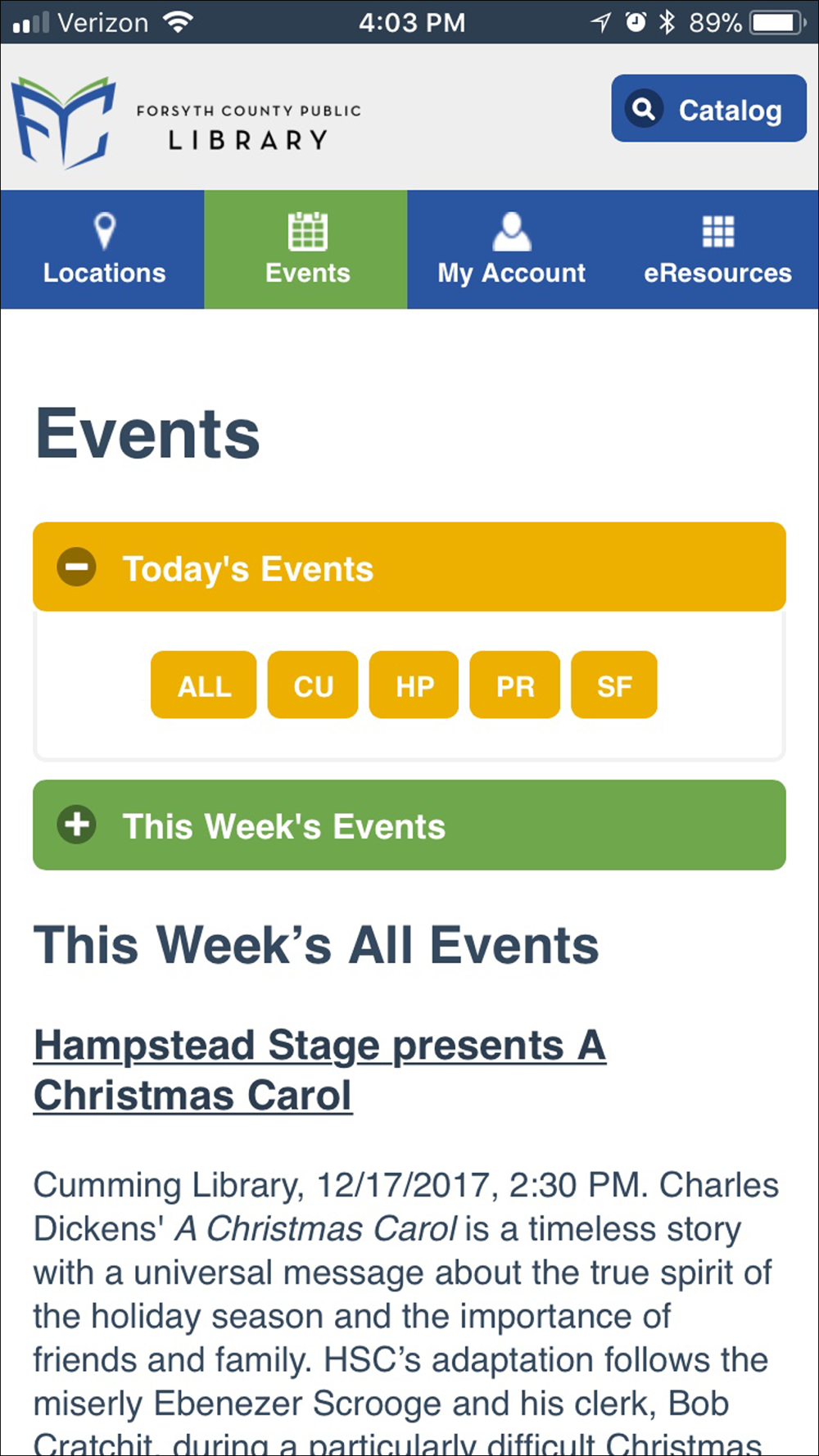Click the magnifier icon in Catalog button
Image resolution: width=819 pixels, height=1456 pixels.
pos(645,108)
